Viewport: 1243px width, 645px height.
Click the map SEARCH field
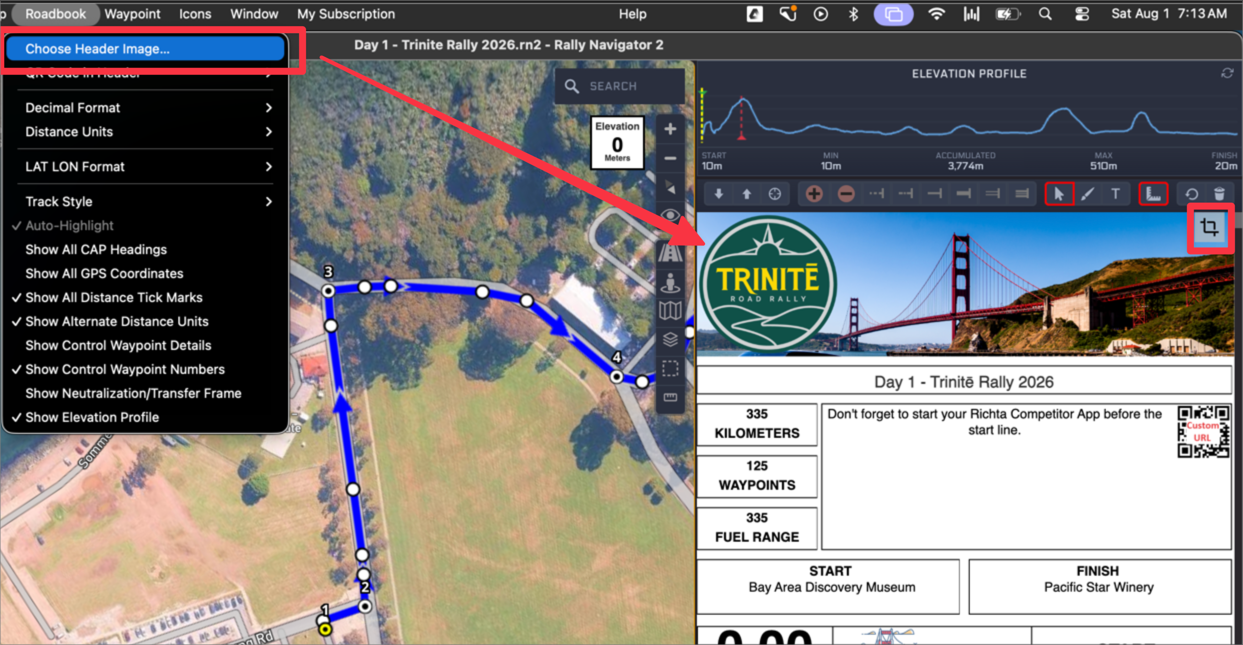point(620,87)
